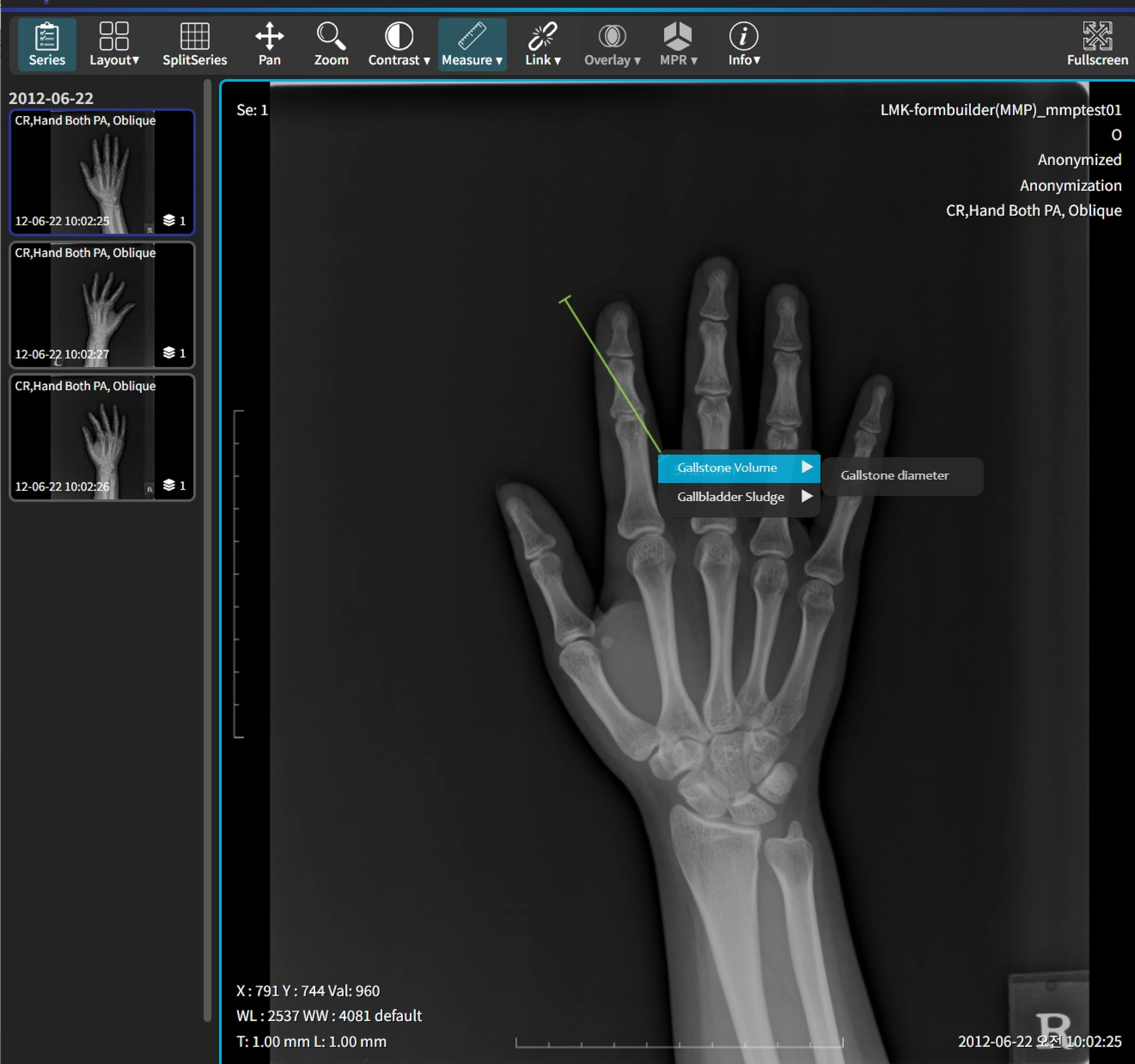Click the 2012-06-22 study date label
This screenshot has height=1064, width=1135.
51,98
